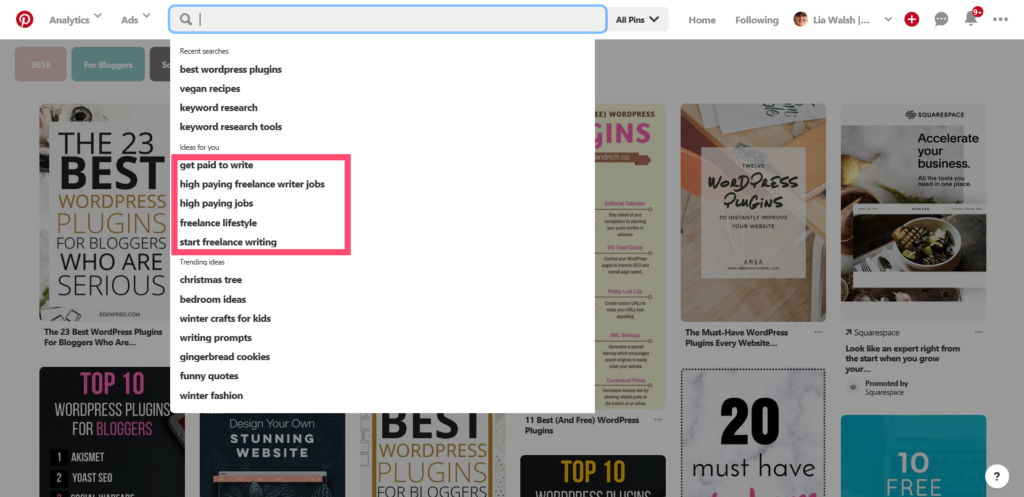Open options dots for Squarespace pin
This screenshot has width=1024, height=497.
click(x=978, y=332)
